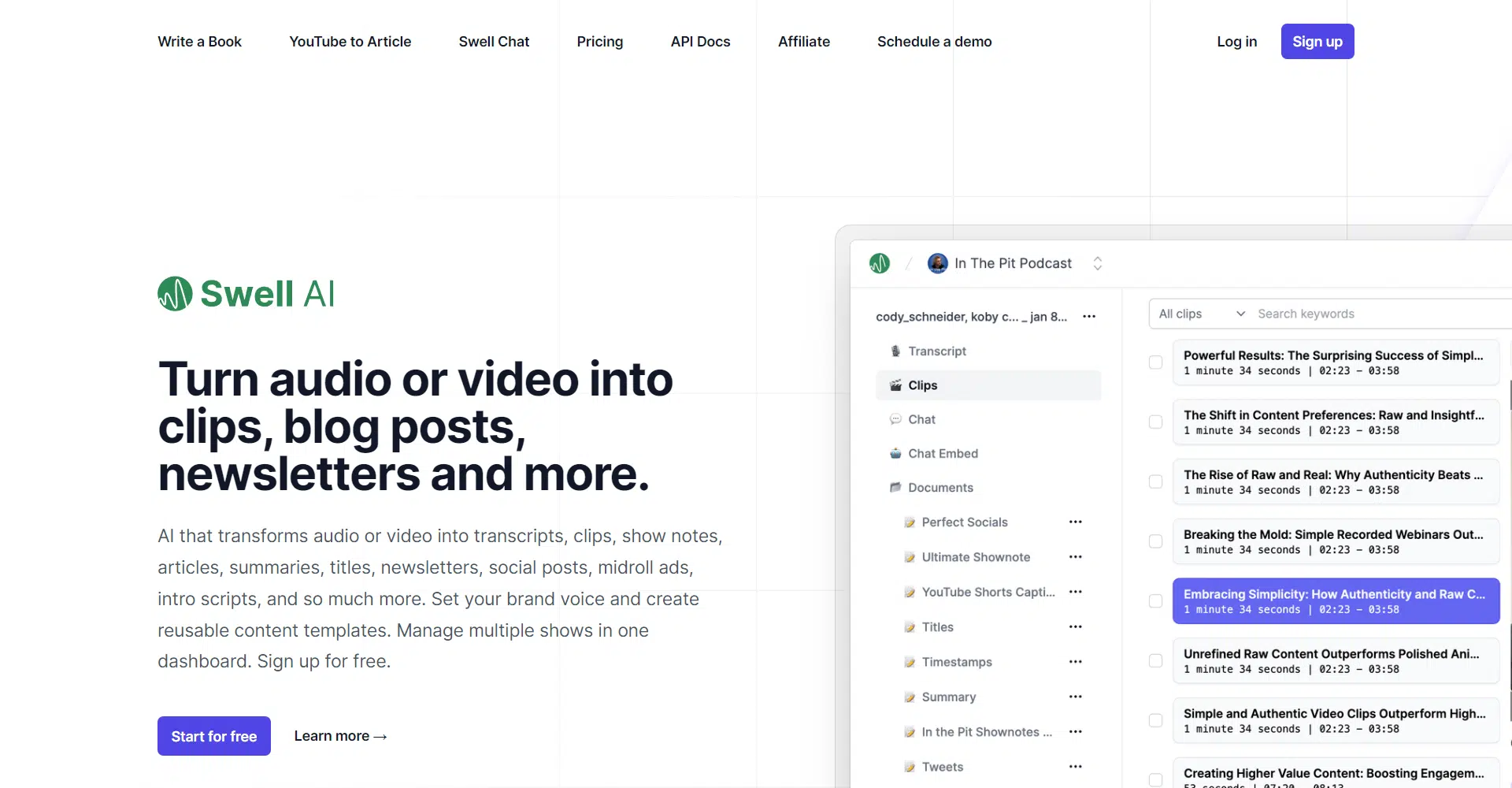Click the Start for free button
Viewport: 1512px width, 788px height.
click(x=214, y=736)
